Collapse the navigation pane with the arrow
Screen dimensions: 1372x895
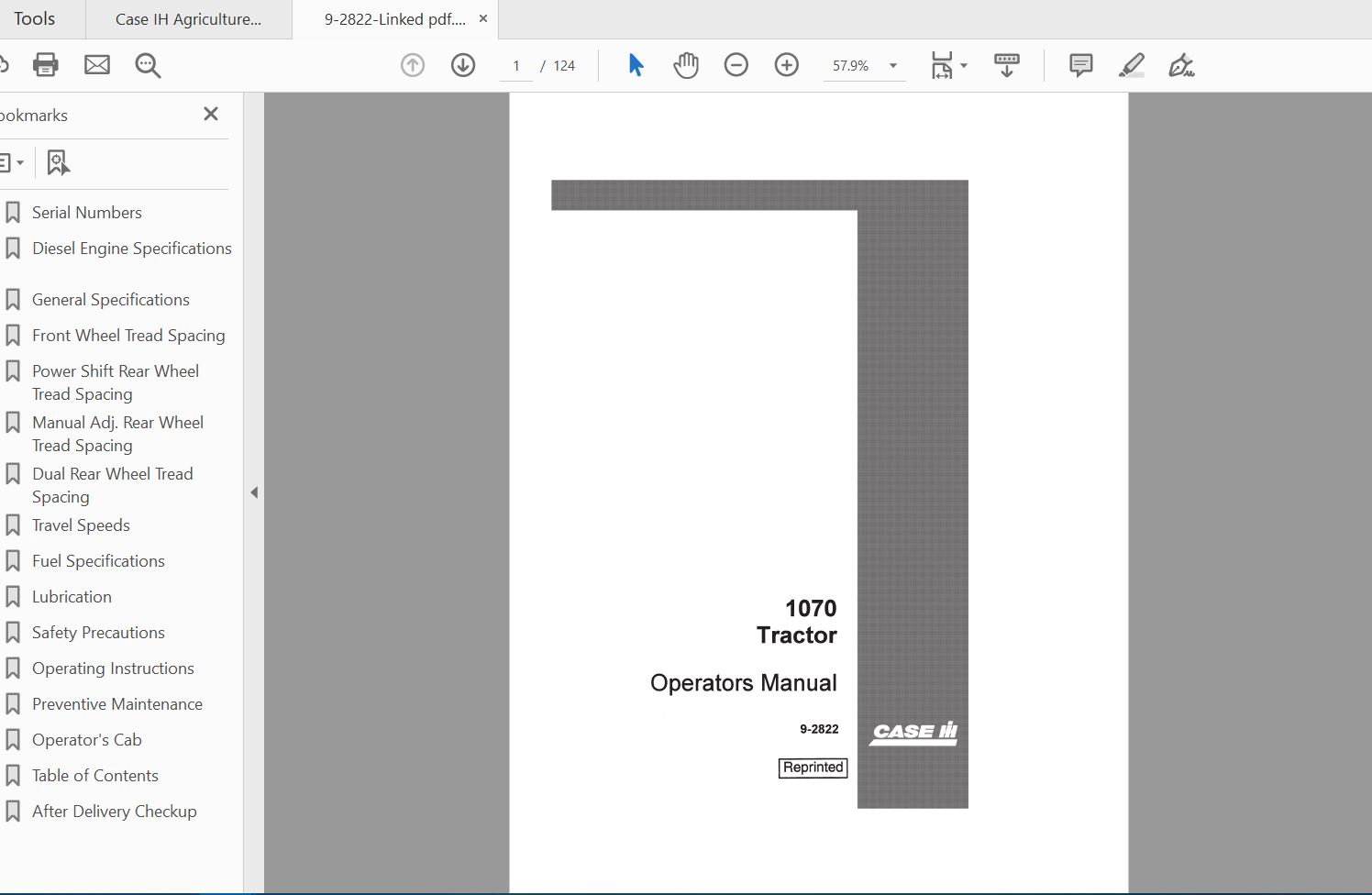click(254, 492)
